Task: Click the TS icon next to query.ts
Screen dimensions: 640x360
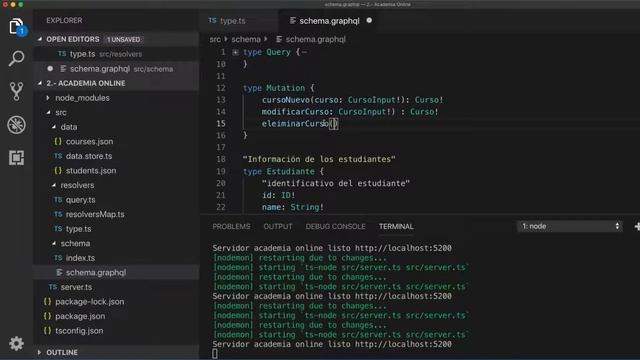Action: coord(58,200)
